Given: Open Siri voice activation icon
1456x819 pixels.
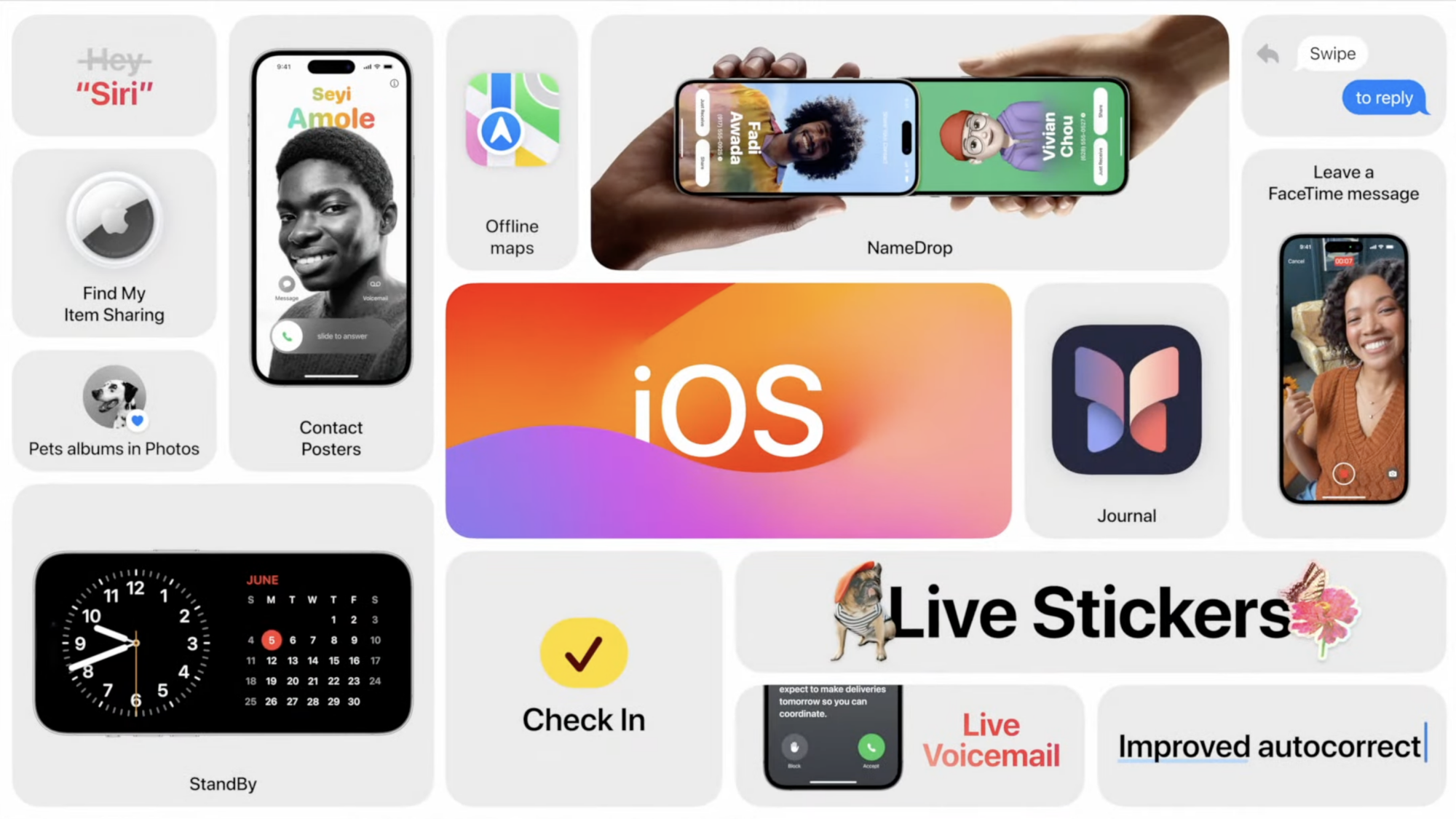Looking at the screenshot, I should [114, 76].
